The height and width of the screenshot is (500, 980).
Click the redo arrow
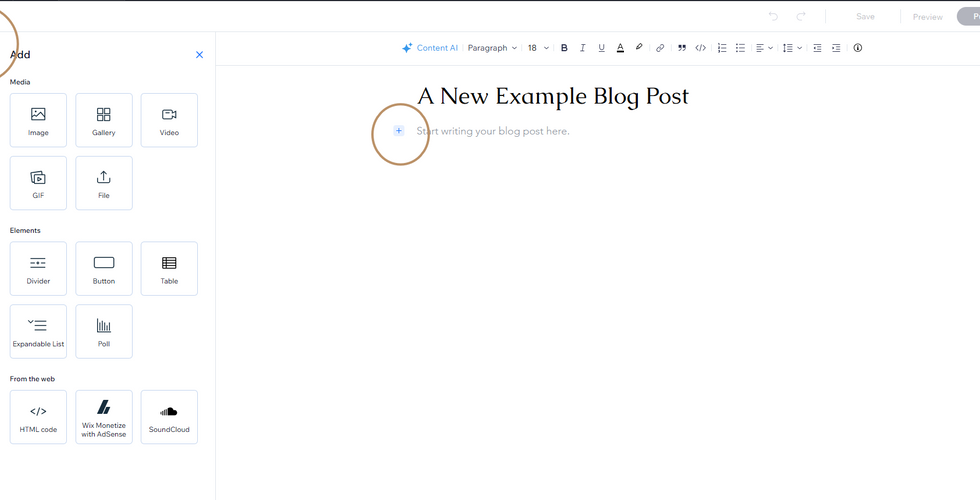point(801,17)
